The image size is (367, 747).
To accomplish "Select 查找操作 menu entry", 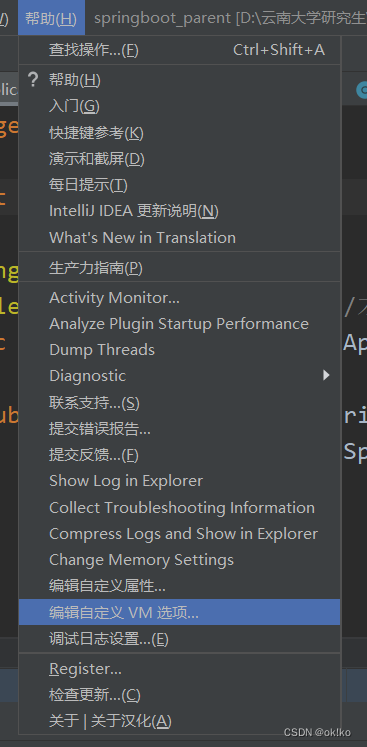I will point(179,50).
